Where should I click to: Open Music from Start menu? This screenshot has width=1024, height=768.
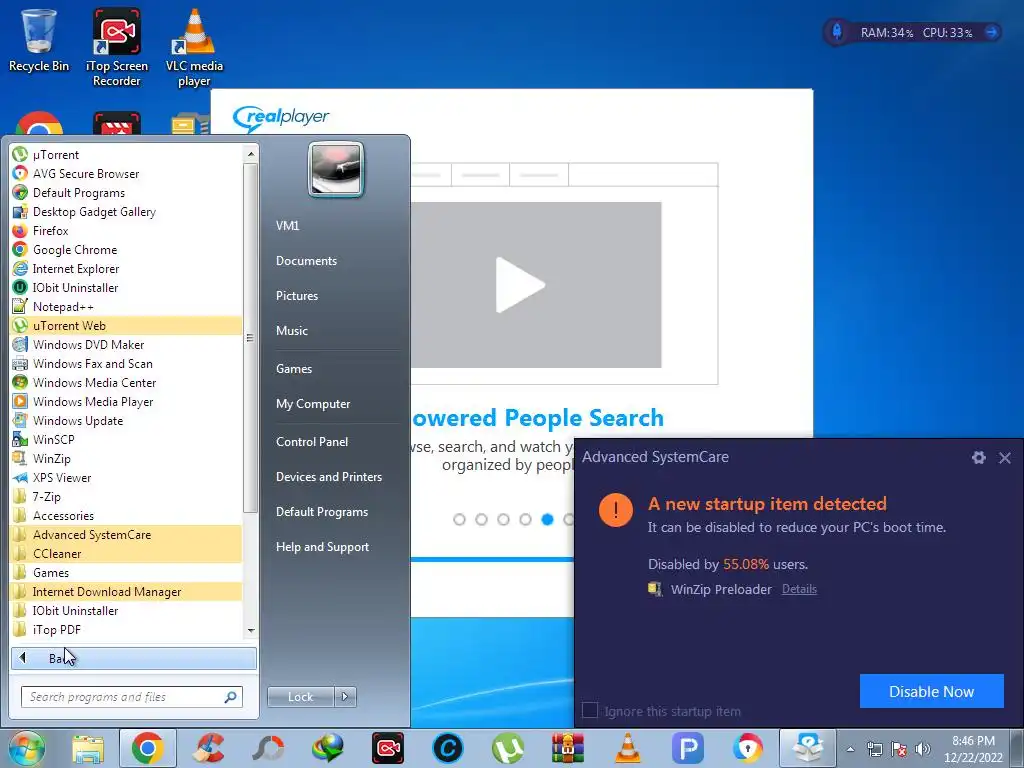pos(292,330)
